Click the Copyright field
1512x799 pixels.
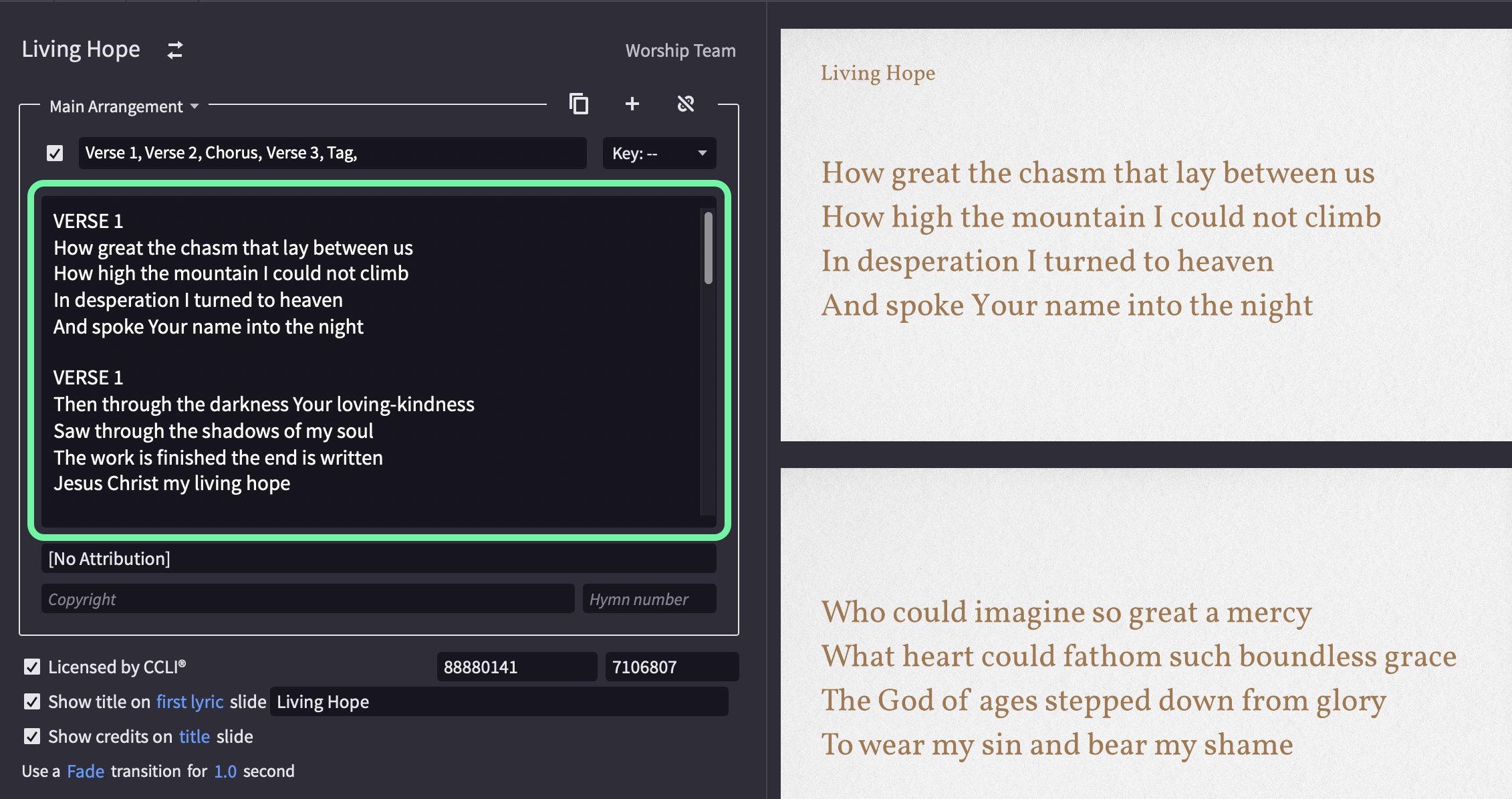click(x=308, y=599)
